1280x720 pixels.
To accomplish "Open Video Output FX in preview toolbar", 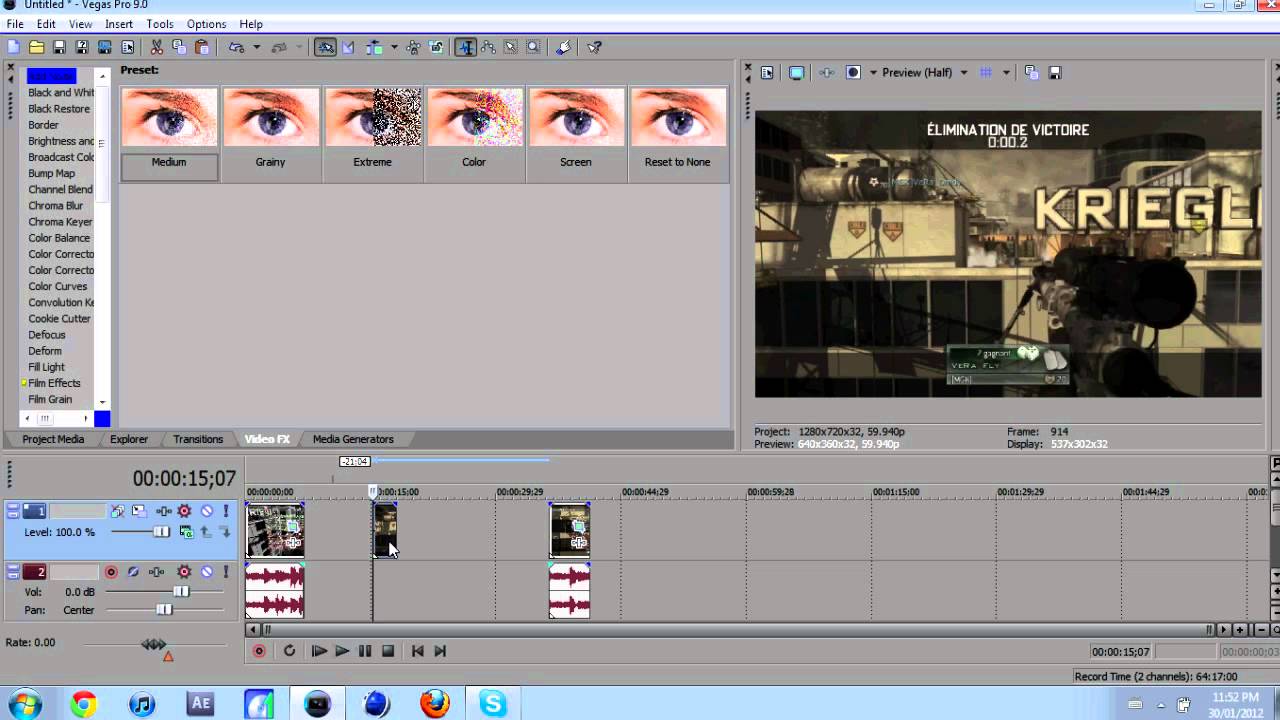I will coord(827,72).
